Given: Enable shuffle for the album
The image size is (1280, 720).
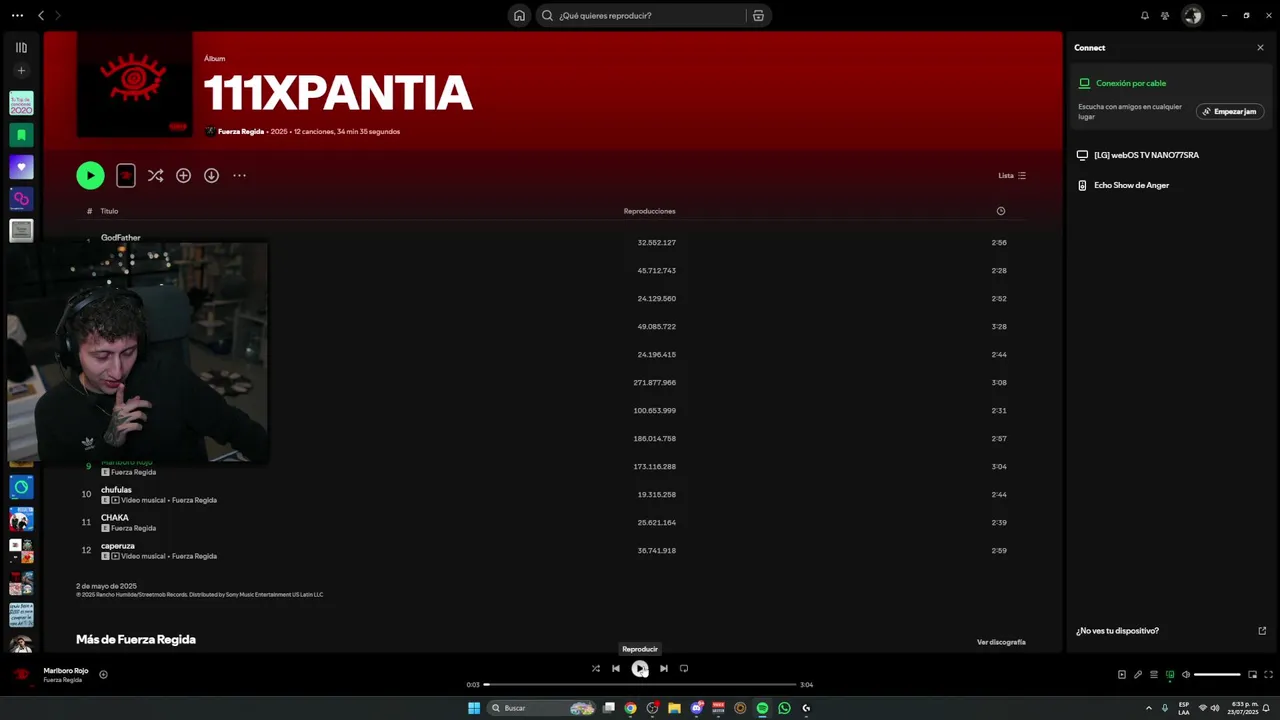Looking at the screenshot, I should pos(155,175).
